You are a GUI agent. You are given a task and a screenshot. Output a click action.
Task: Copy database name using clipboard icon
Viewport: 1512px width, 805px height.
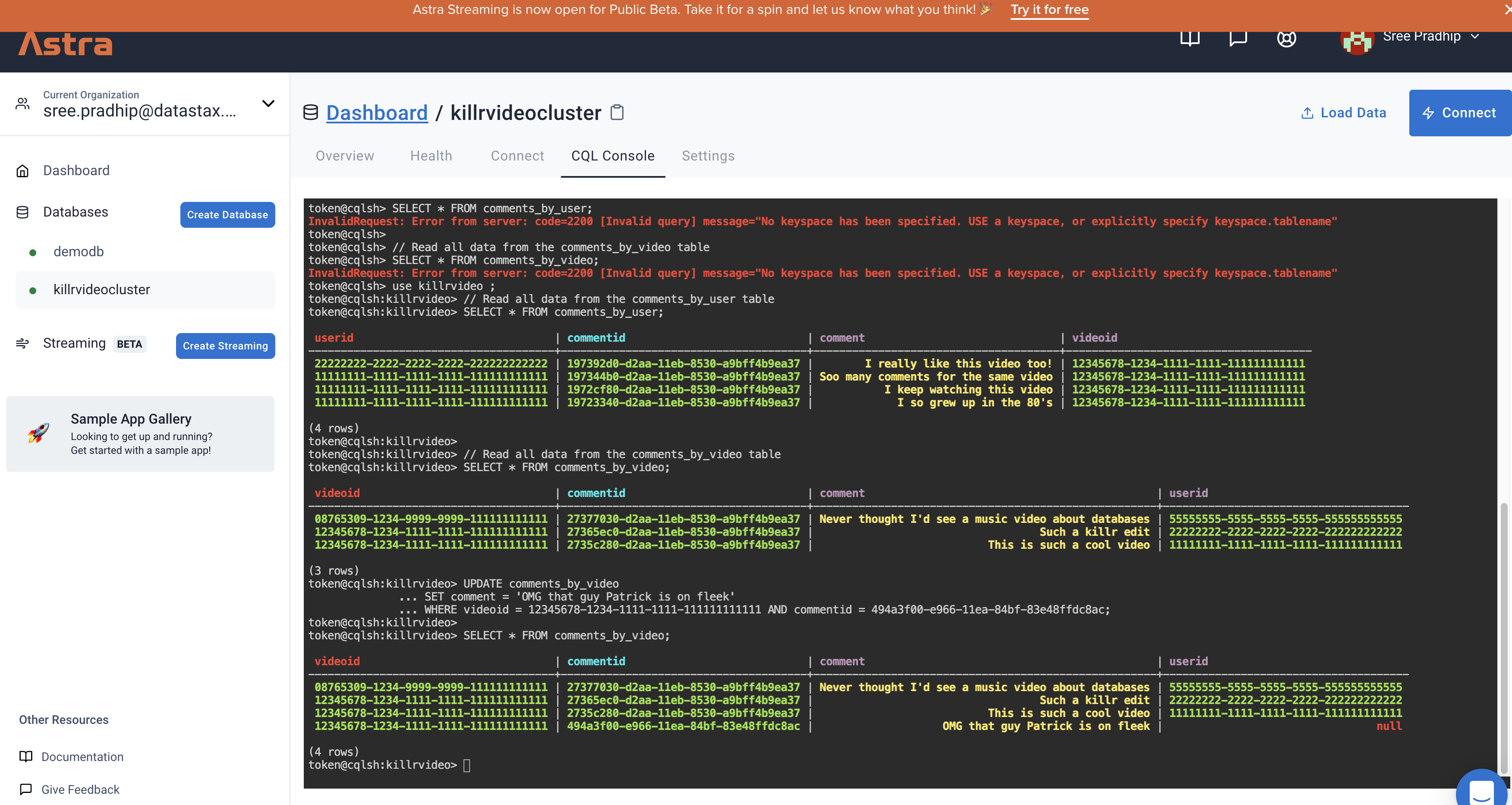(617, 111)
